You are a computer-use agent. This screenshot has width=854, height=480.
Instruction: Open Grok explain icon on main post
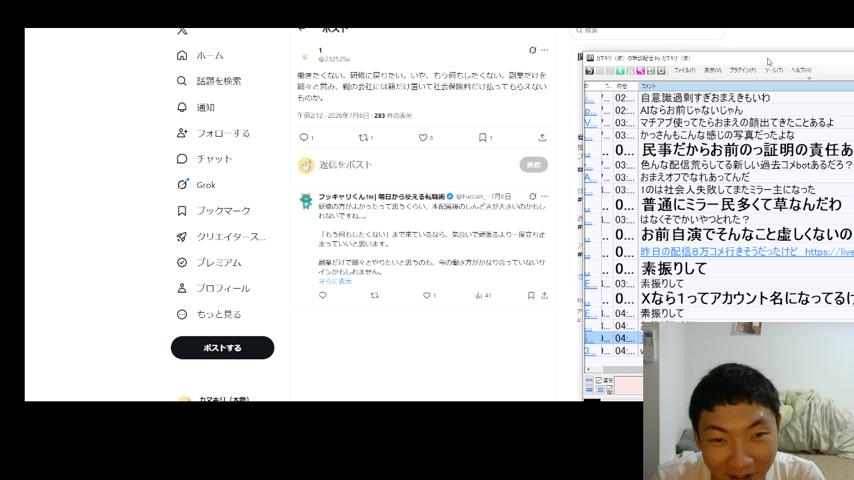click(533, 50)
